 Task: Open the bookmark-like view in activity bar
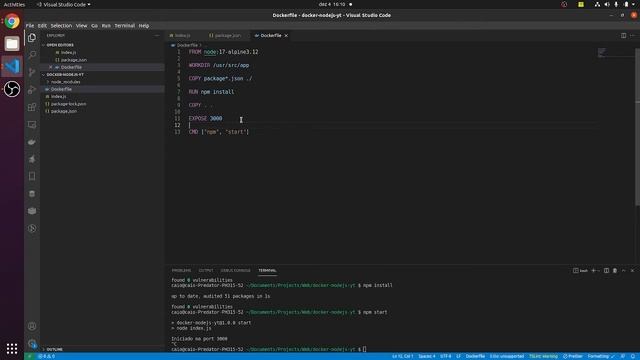pyautogui.click(x=32, y=176)
